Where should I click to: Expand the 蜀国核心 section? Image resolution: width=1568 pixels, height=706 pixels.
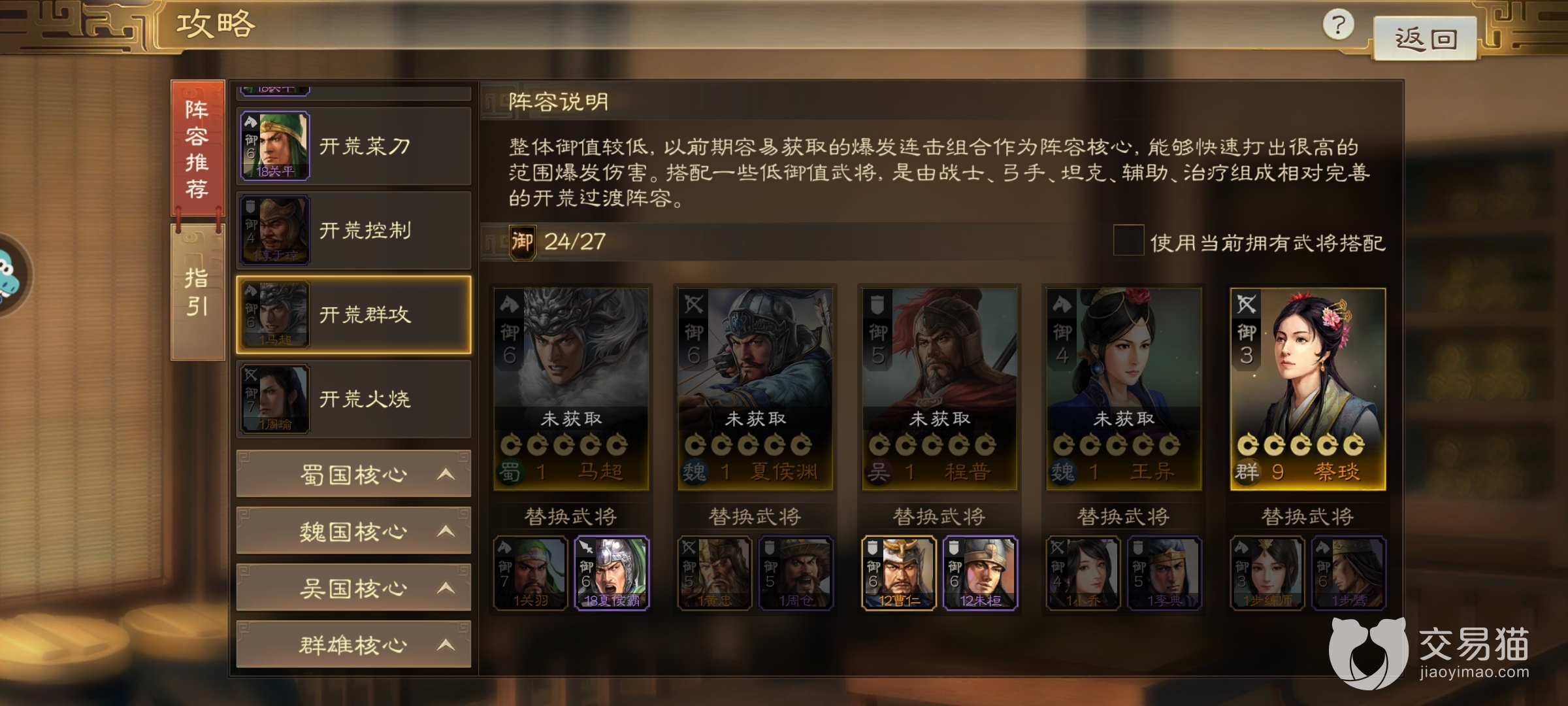(353, 474)
